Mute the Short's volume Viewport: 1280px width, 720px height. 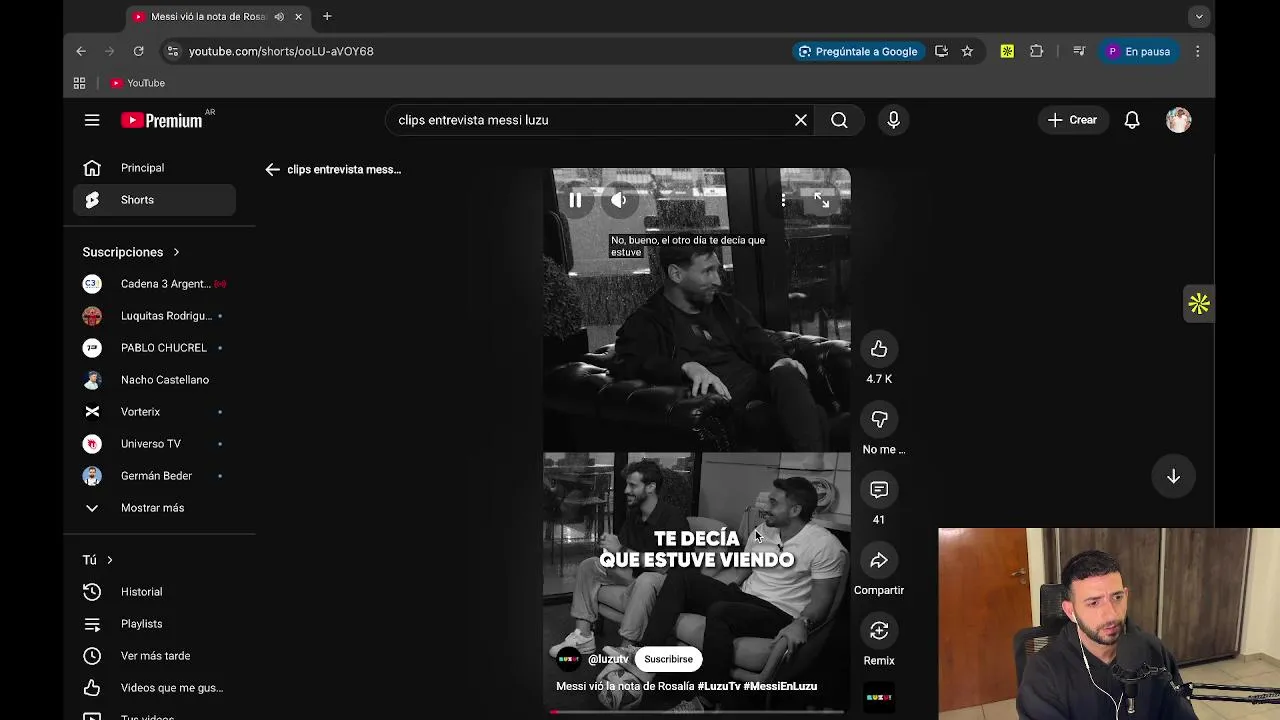point(619,200)
